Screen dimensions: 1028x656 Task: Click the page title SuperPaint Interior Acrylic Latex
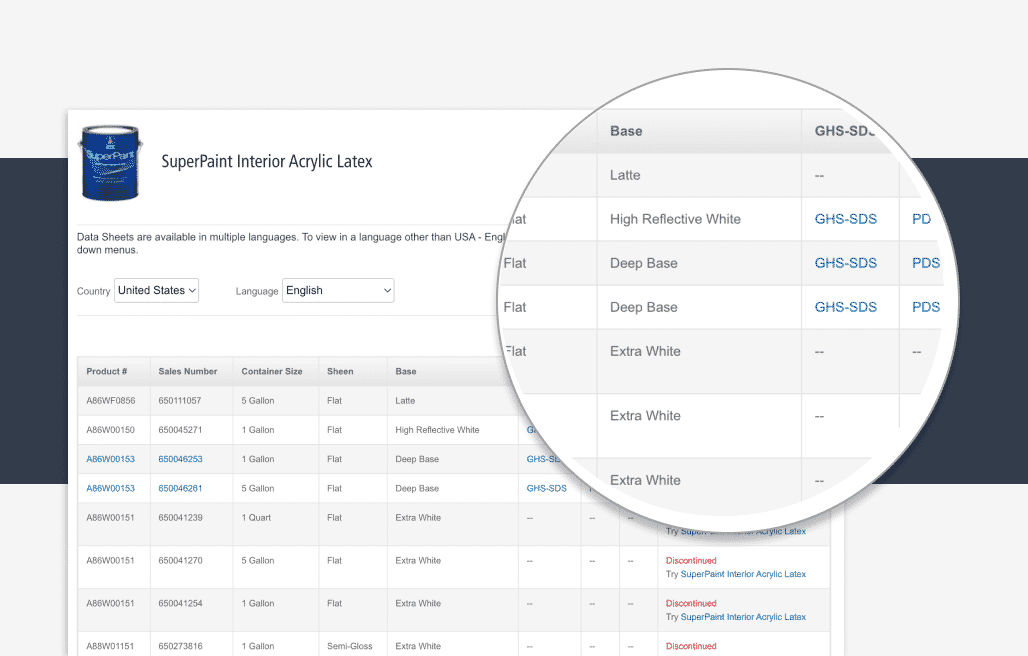267,162
